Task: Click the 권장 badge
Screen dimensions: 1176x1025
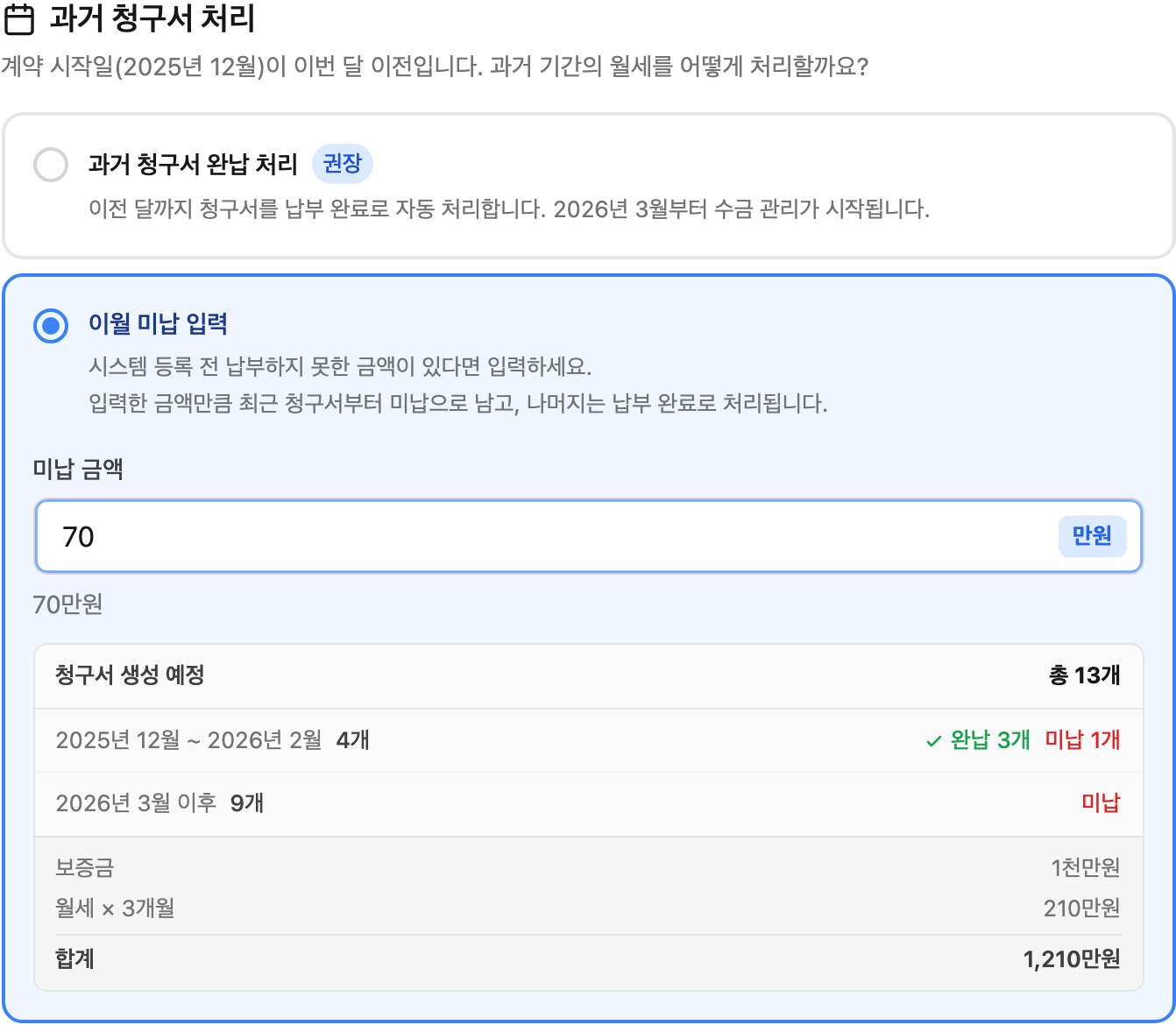Action: [343, 164]
